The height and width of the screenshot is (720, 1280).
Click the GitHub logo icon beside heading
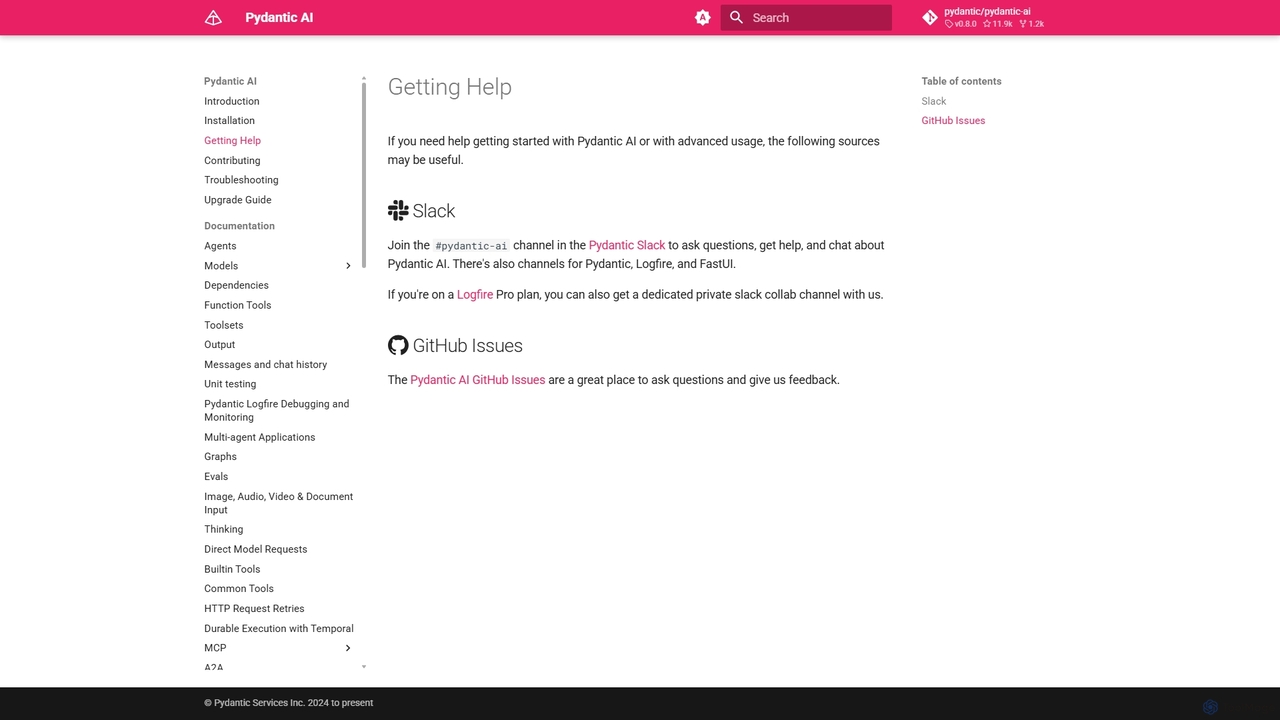(x=398, y=345)
